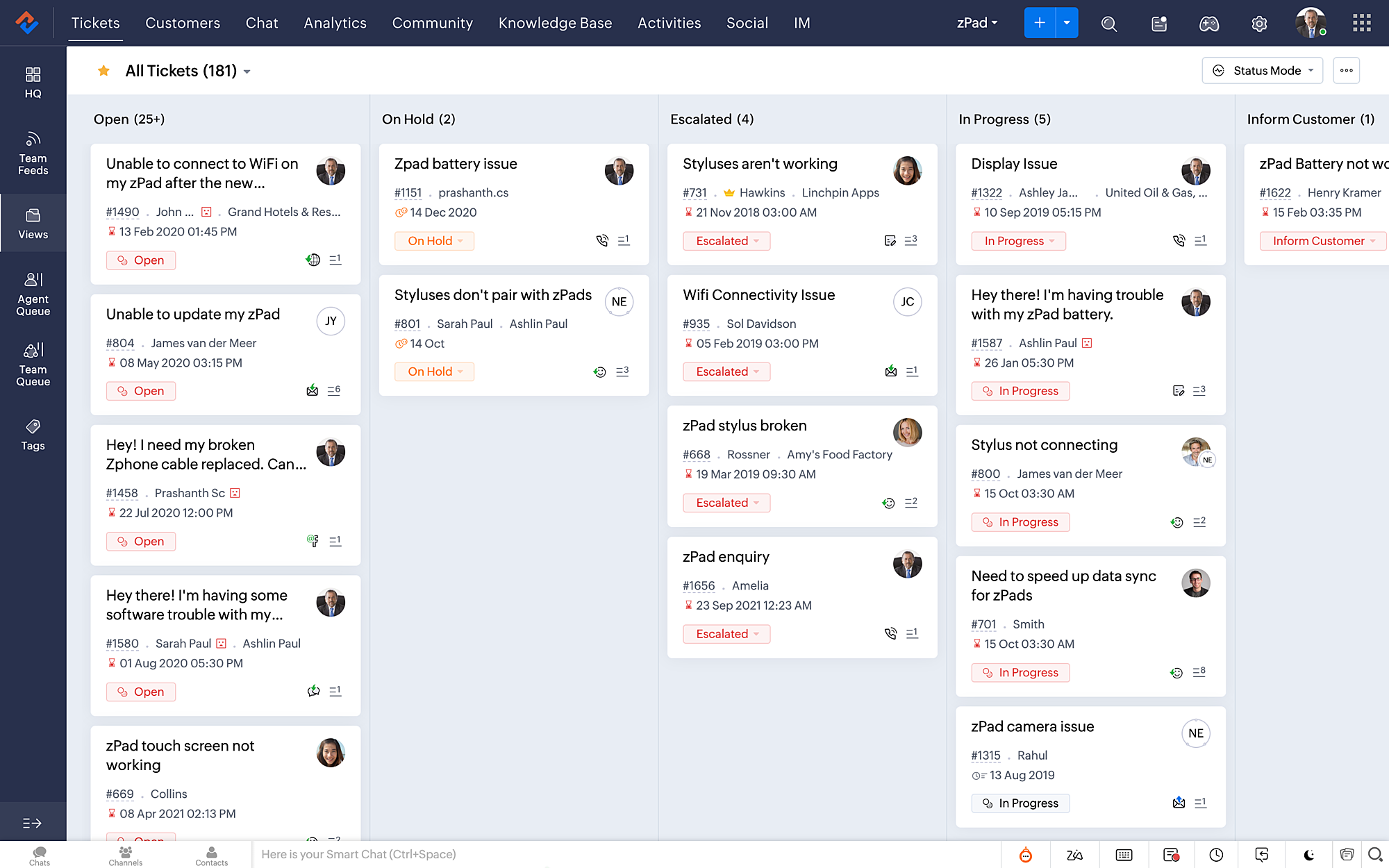
Task: Toggle night mode moon icon
Action: pyautogui.click(x=1308, y=855)
